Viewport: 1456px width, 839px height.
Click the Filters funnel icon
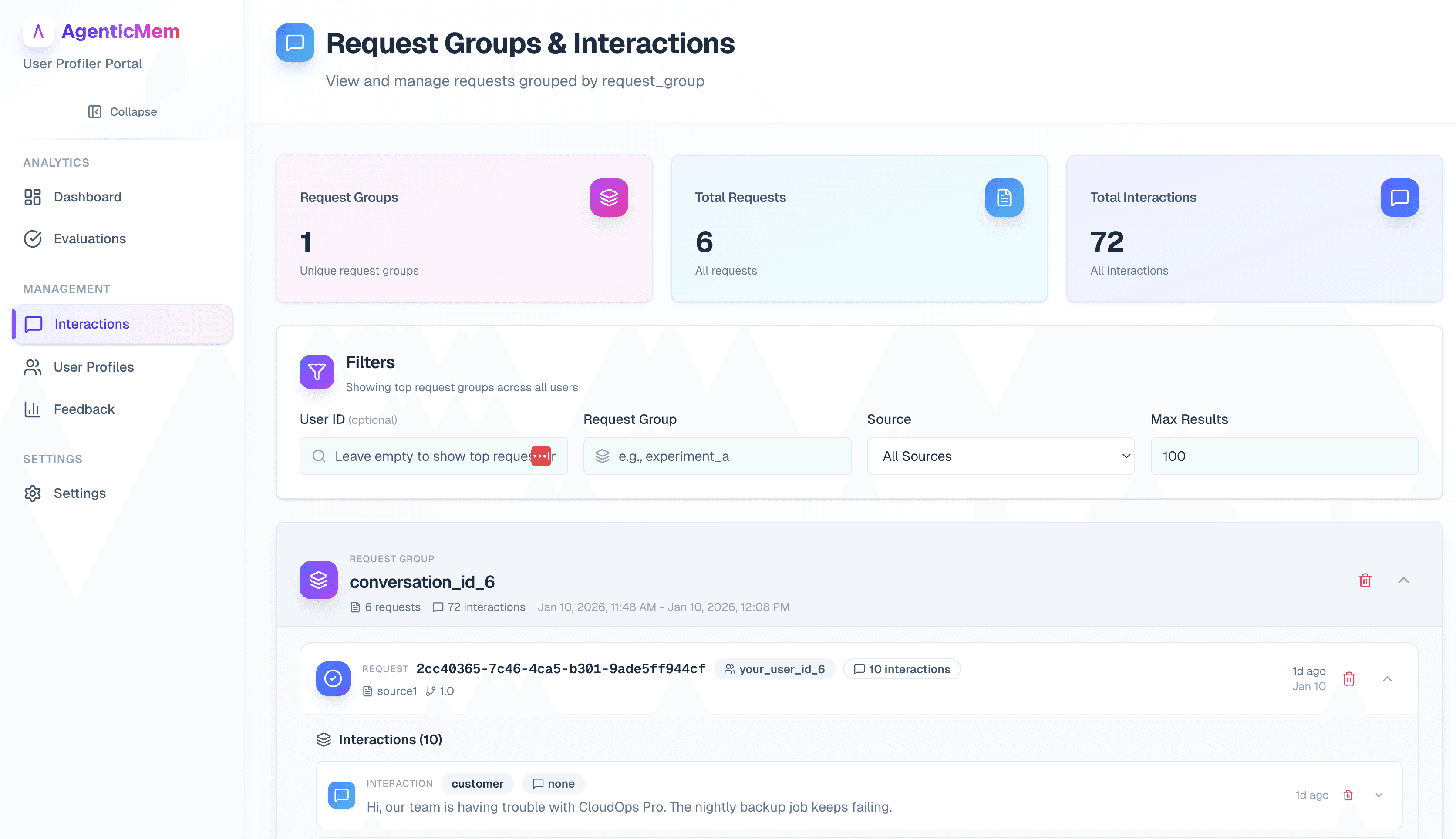click(x=317, y=372)
